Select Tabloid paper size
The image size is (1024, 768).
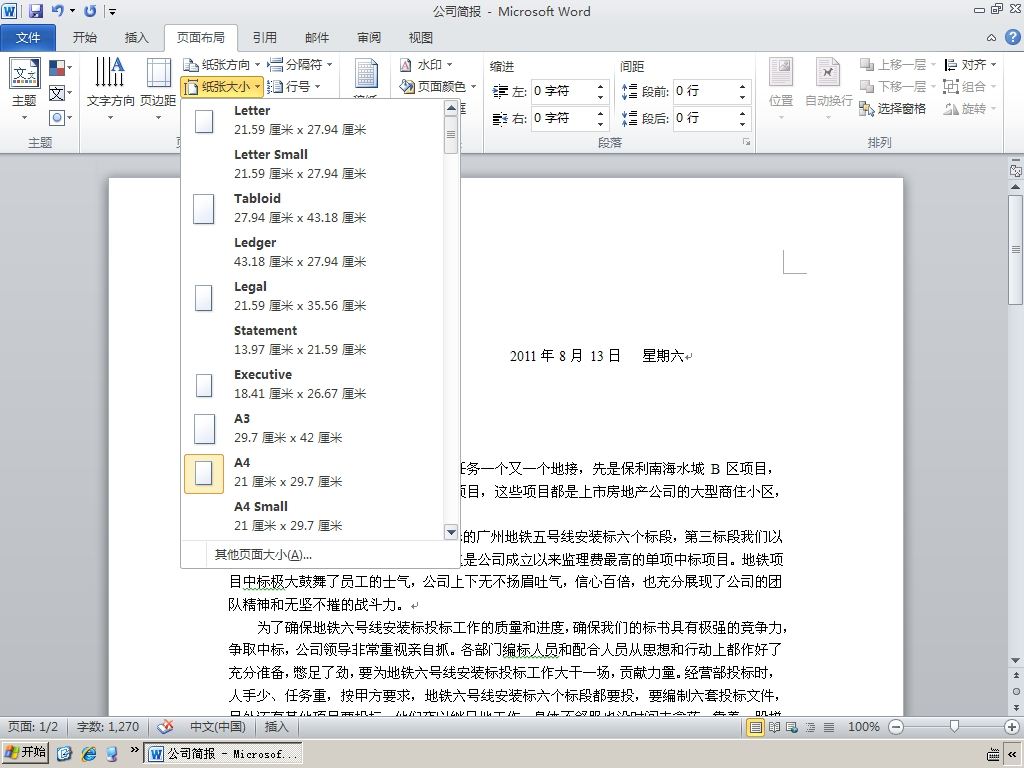[x=312, y=208]
